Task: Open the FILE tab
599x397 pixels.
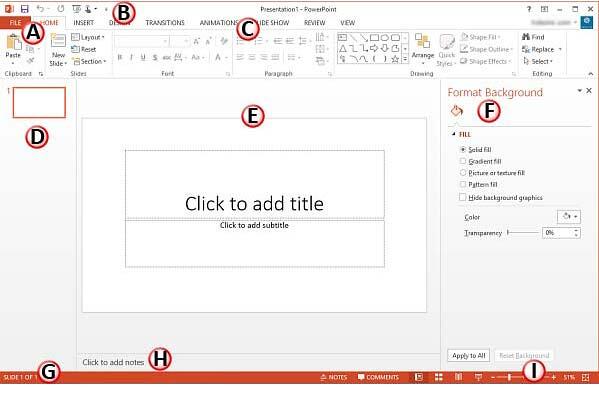Action: [15, 23]
